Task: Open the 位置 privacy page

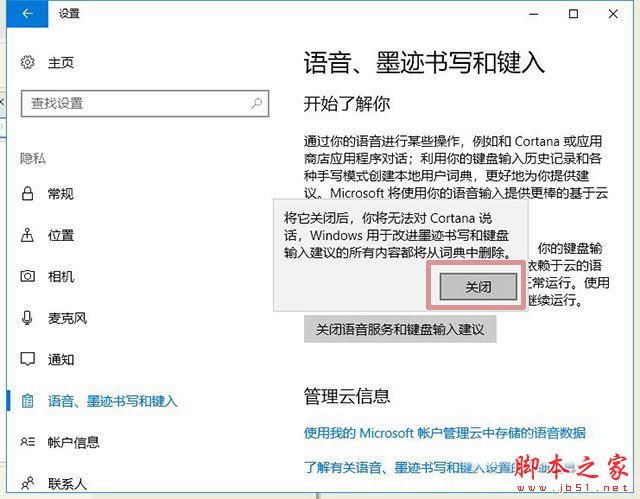Action: pyautogui.click(x=61, y=235)
